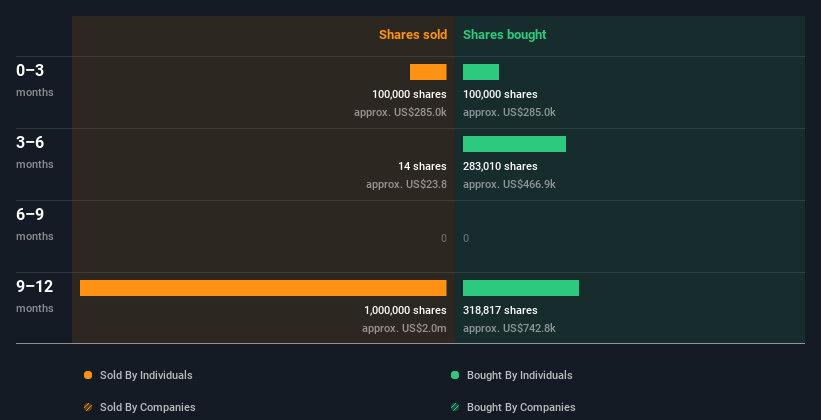Click the approx. US$23.8 value
821x420 pixels.
click(x=406, y=184)
